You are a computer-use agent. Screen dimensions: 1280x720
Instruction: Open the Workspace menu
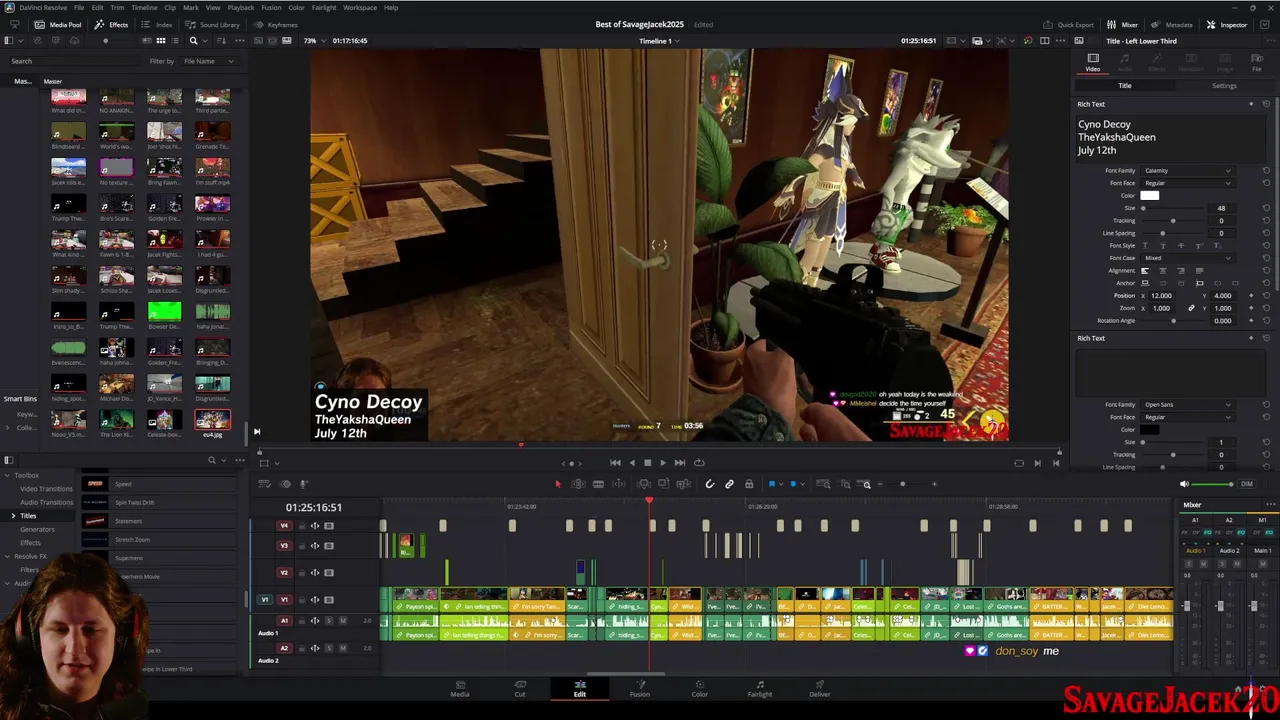(360, 7)
